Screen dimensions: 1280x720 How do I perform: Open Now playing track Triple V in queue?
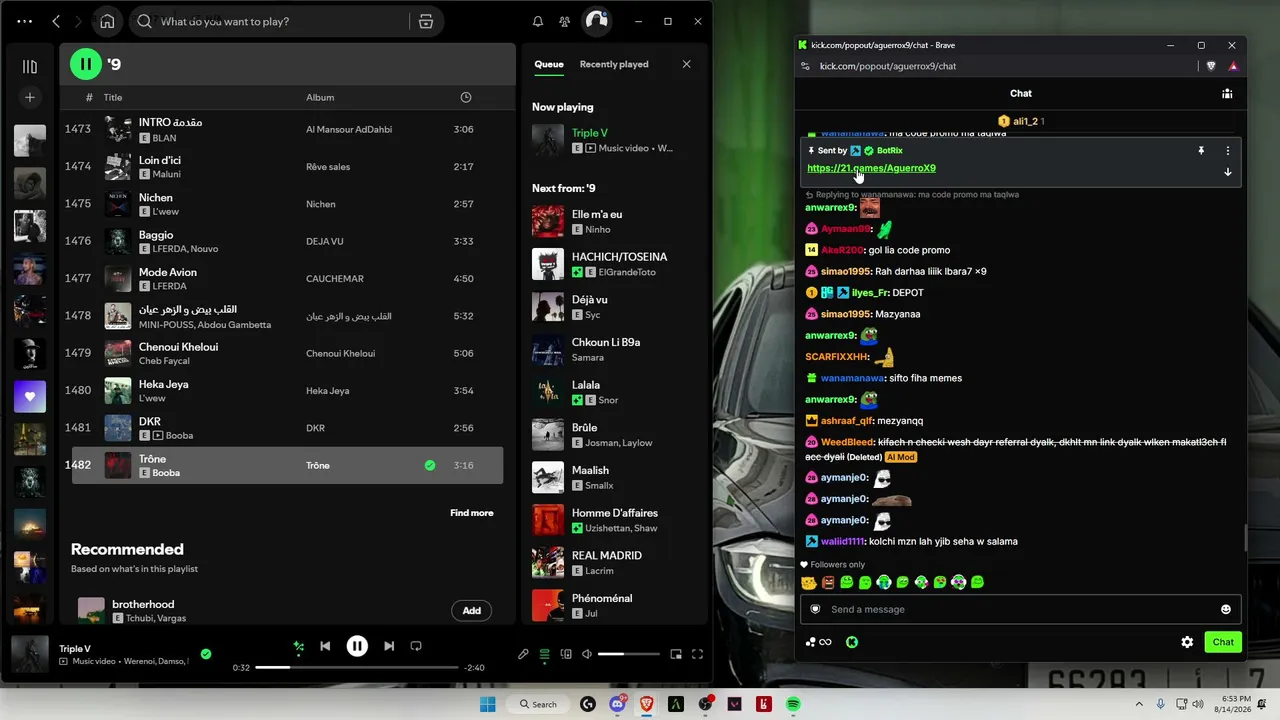612,140
